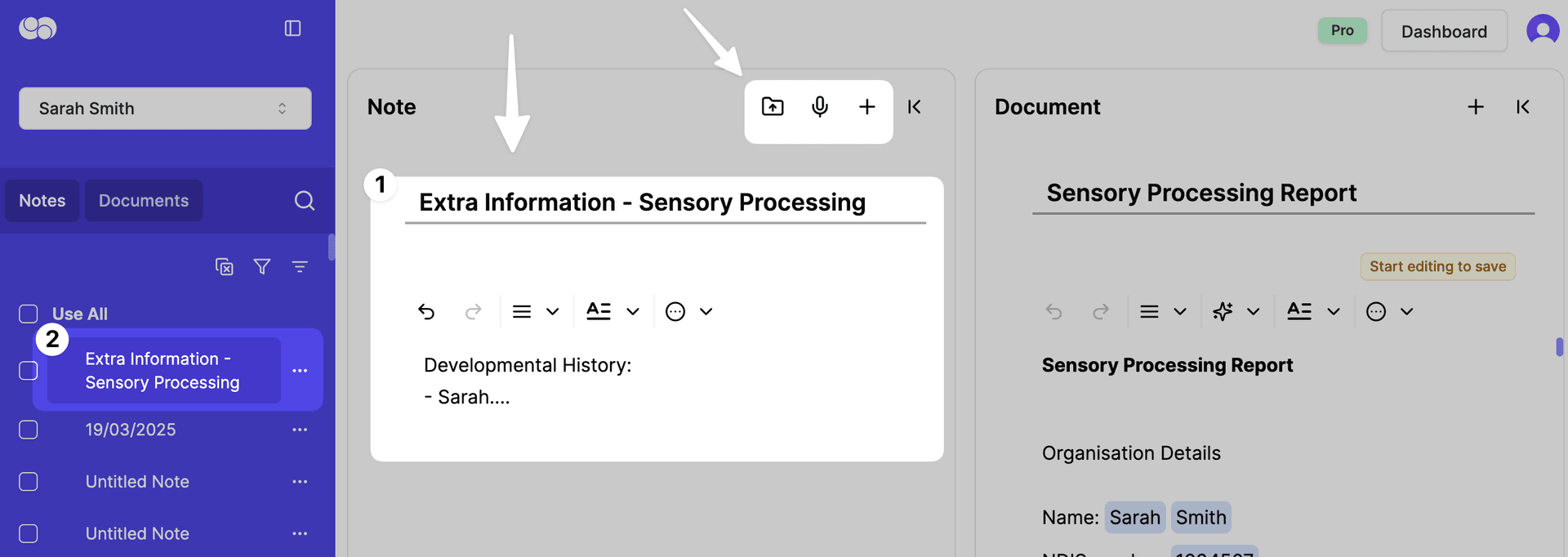The height and width of the screenshot is (557, 1568).
Task: Click the Smith name tag in document
Action: 1201,518
